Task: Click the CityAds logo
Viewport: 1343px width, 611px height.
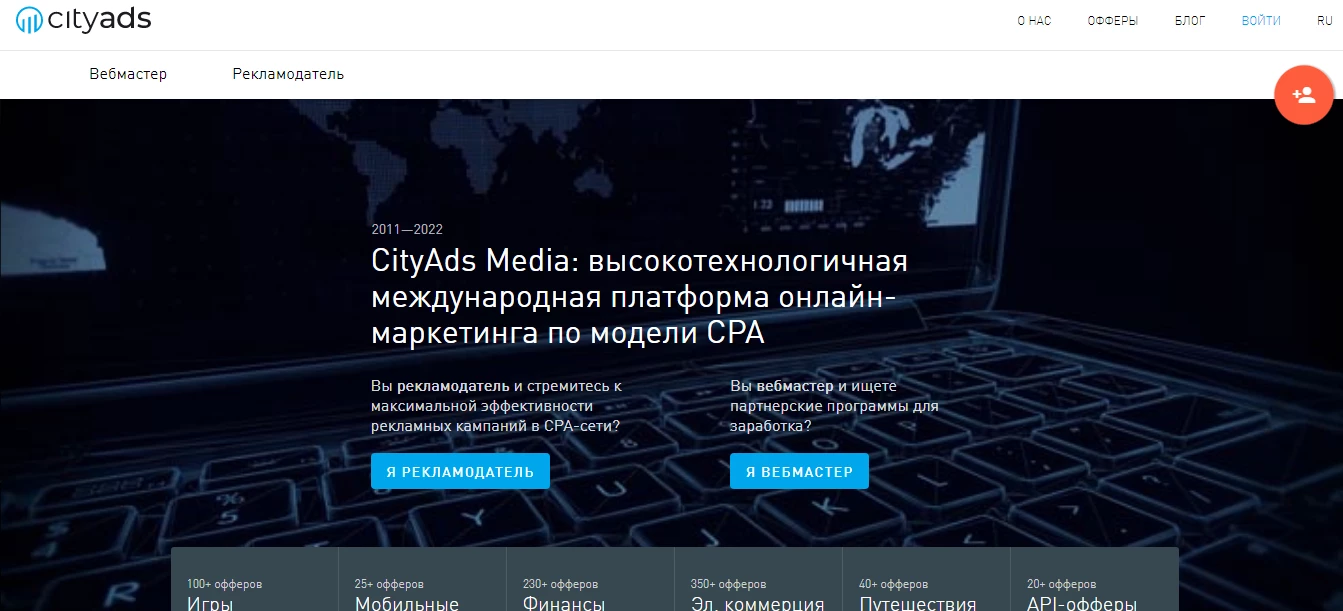Action: coord(84,18)
